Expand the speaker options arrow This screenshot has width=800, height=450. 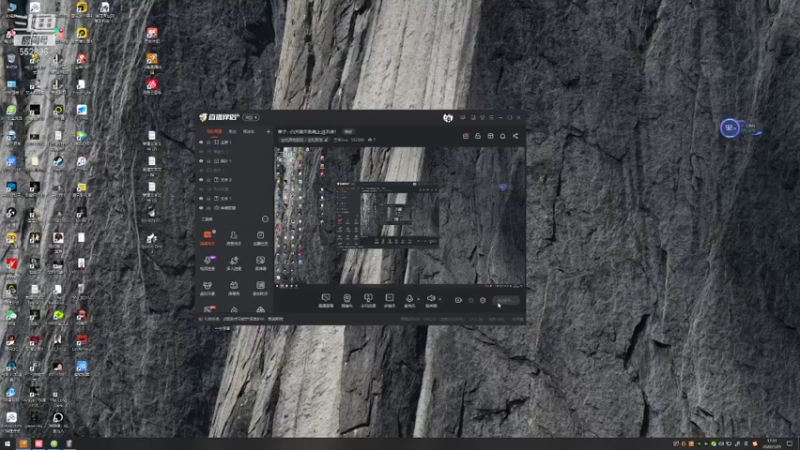pos(440,299)
